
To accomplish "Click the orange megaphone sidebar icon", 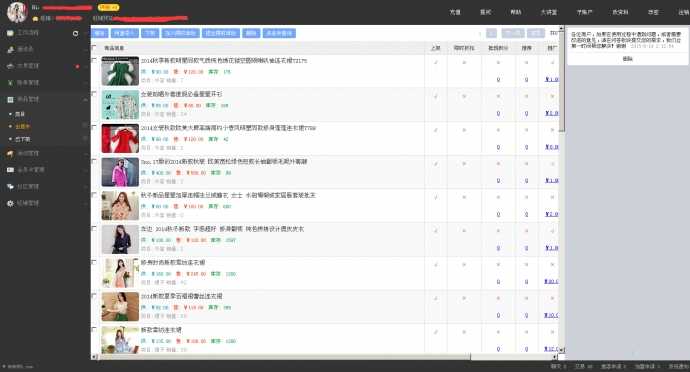I will click(x=10, y=153).
